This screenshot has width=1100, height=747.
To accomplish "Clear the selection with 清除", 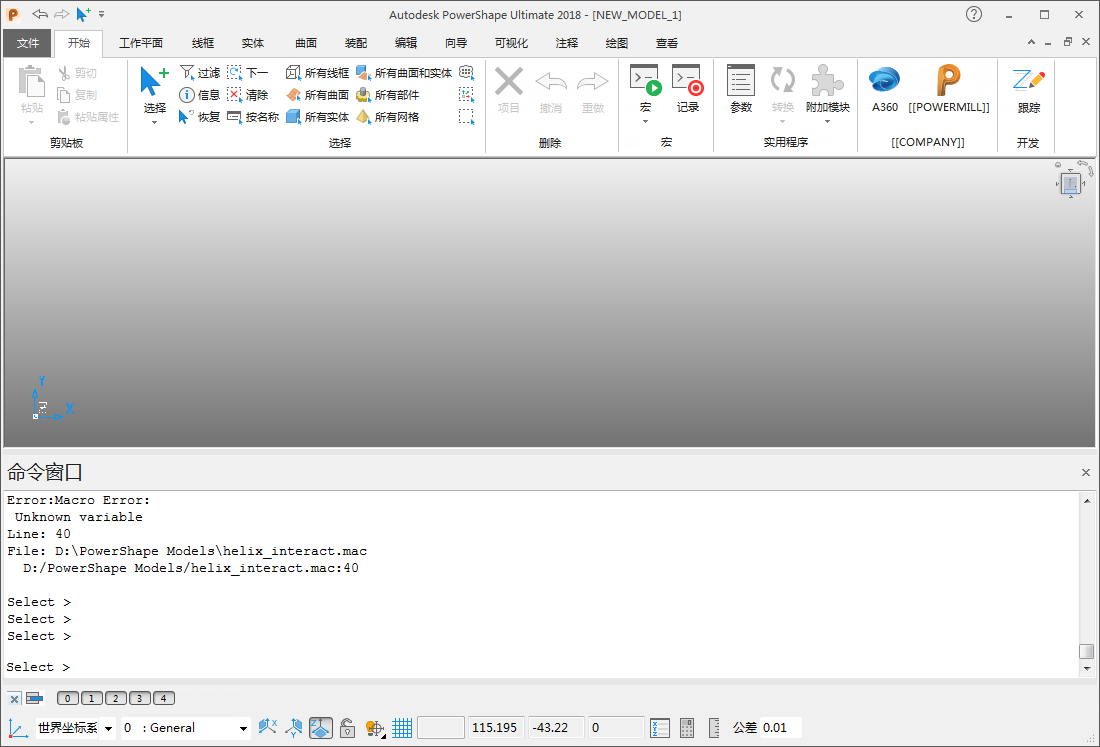I will (x=248, y=95).
